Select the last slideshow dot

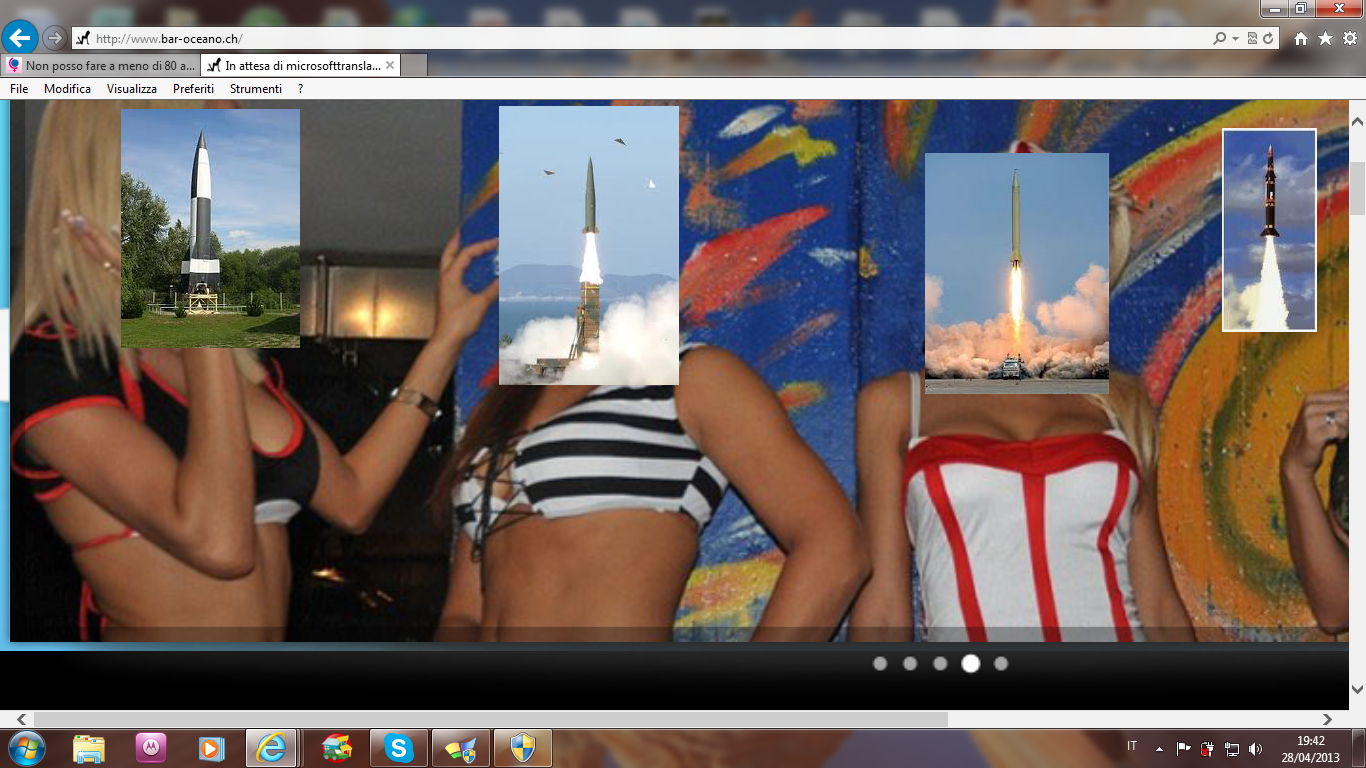[1001, 663]
